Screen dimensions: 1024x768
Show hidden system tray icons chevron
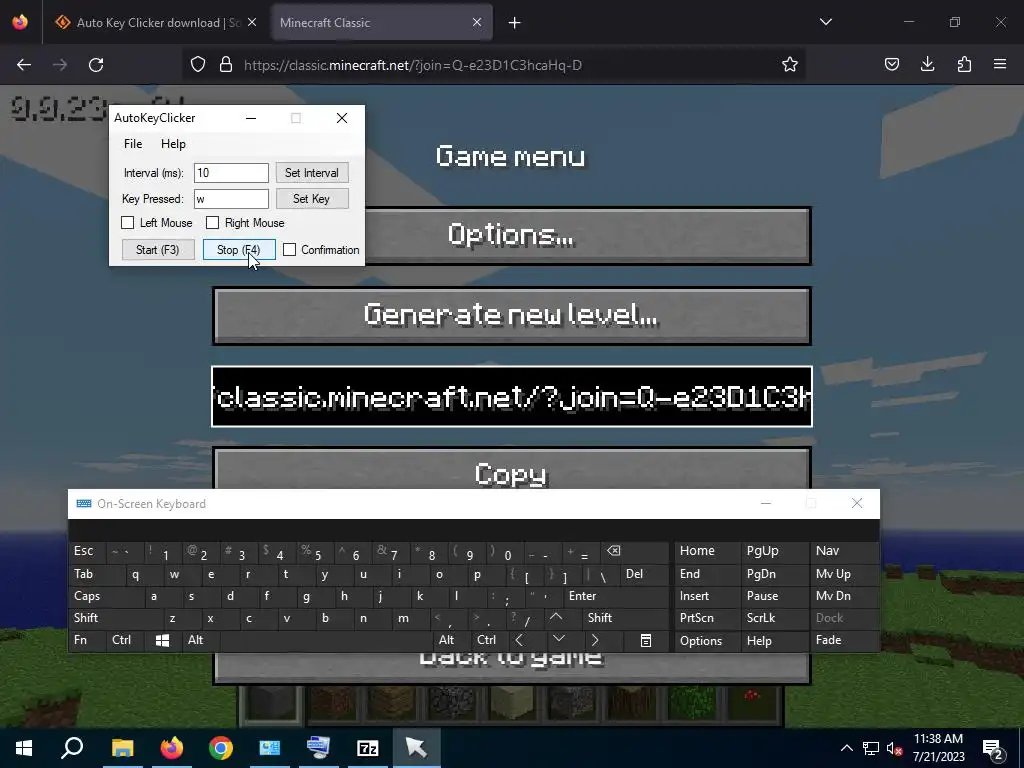click(x=846, y=748)
